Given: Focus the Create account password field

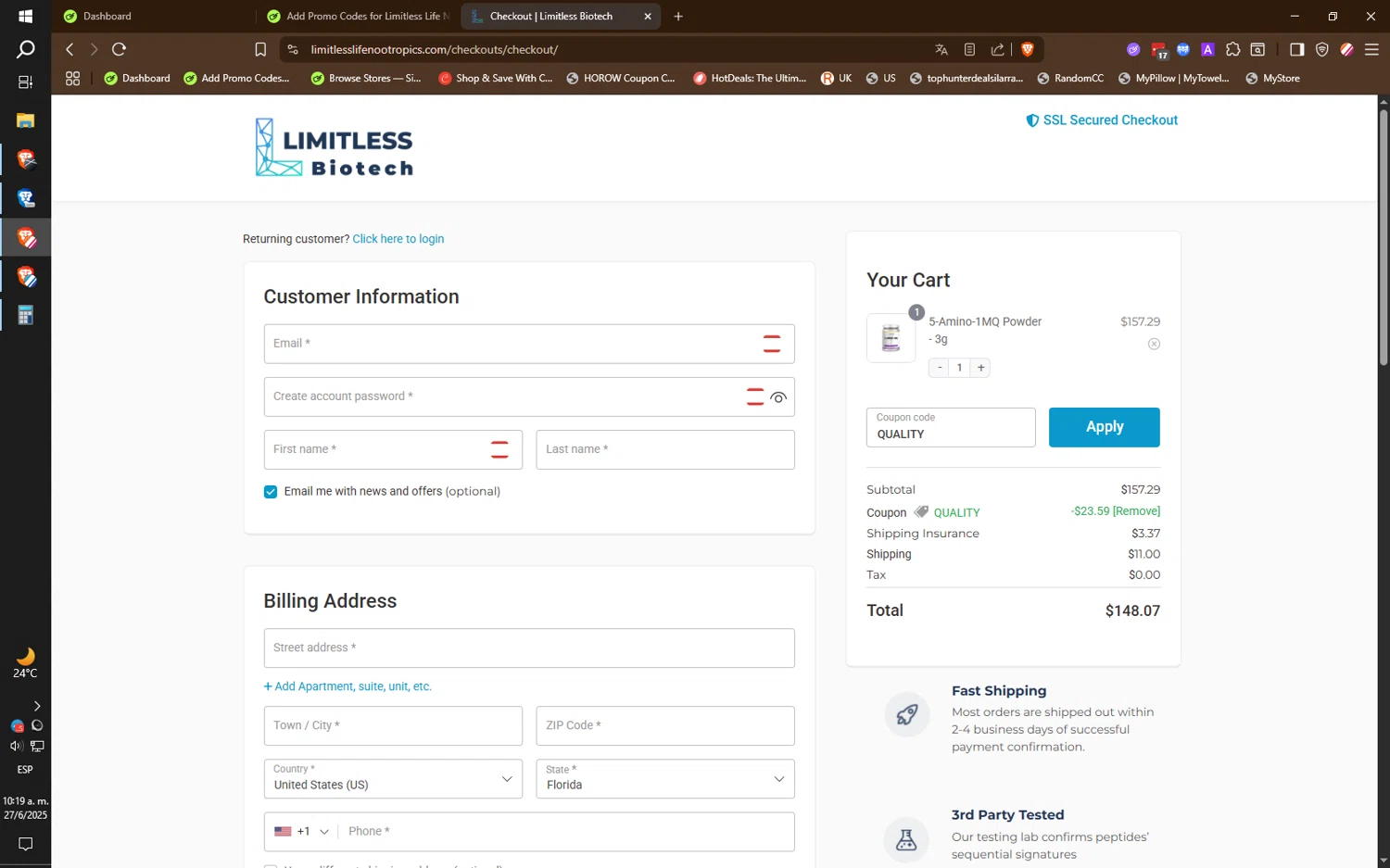Looking at the screenshot, I should [529, 396].
